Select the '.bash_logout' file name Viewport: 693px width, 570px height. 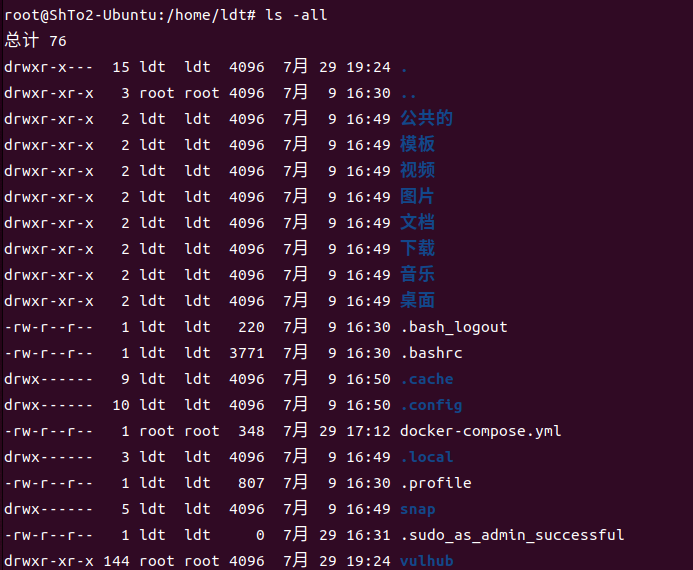pyautogui.click(x=454, y=327)
